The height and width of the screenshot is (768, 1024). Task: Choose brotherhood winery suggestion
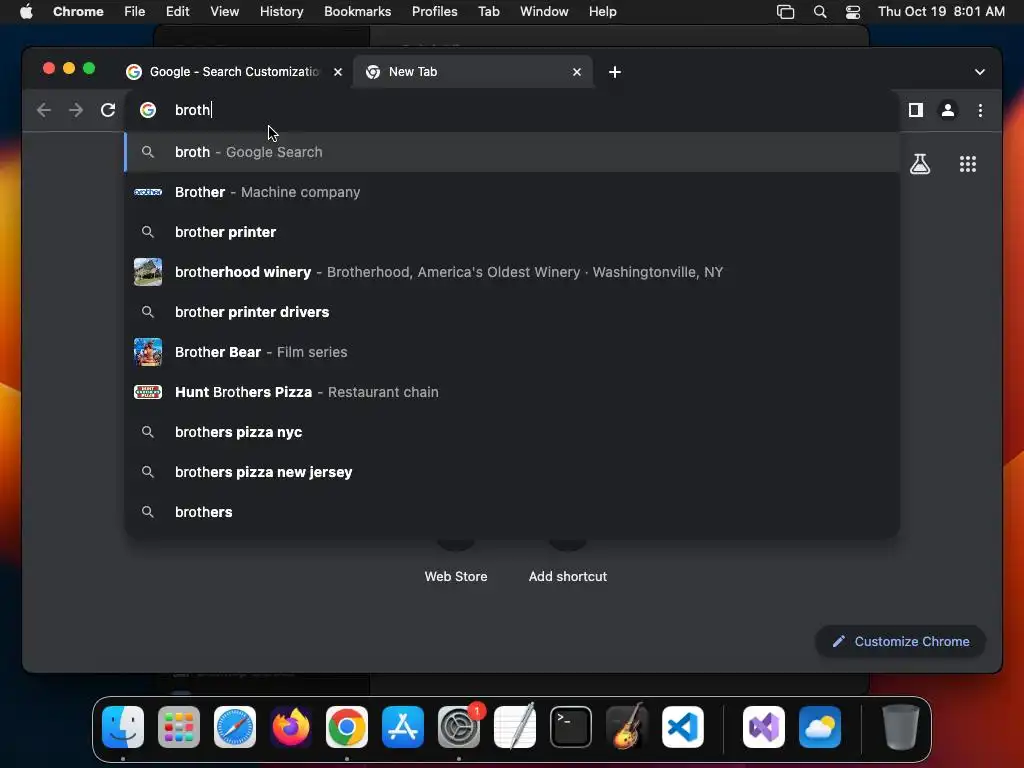coord(512,272)
